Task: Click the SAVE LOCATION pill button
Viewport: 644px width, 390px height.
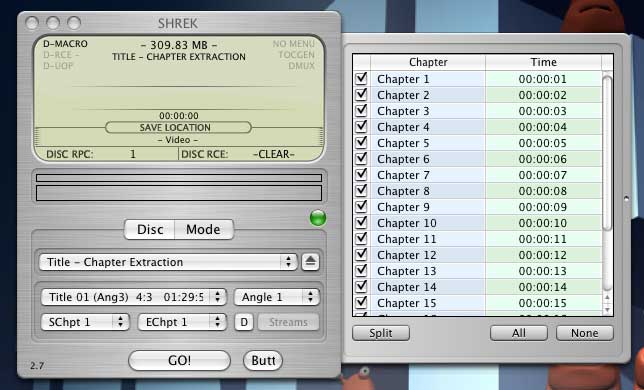Action: point(178,127)
